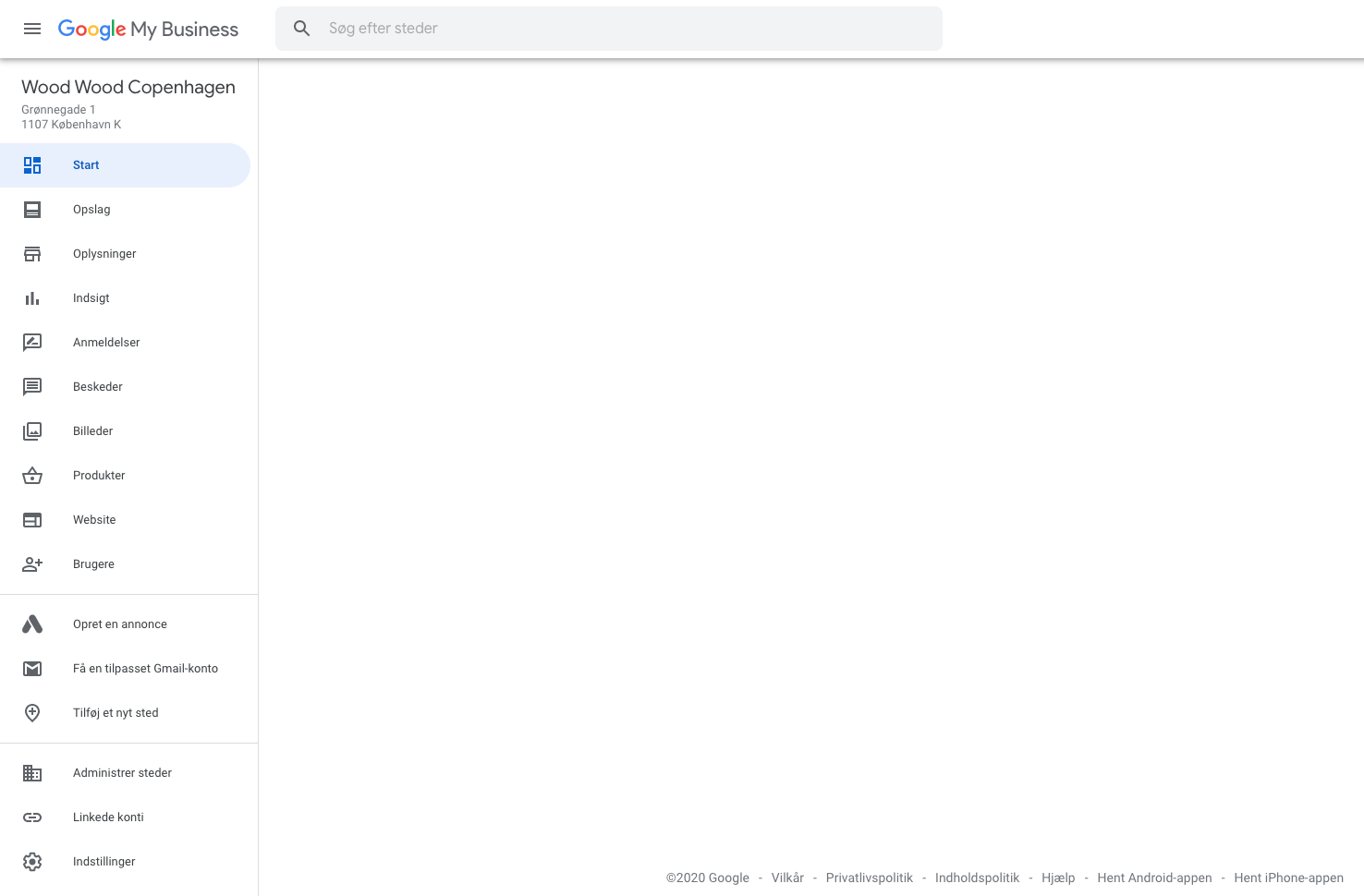Click 'Hent Android-appen' link

pos(1154,878)
